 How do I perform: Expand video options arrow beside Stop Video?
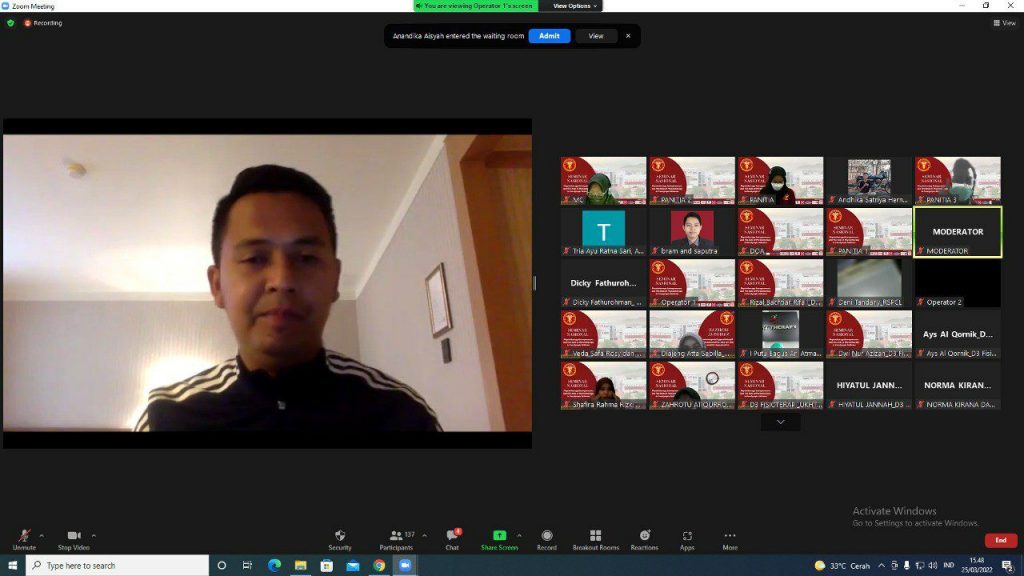(x=94, y=535)
